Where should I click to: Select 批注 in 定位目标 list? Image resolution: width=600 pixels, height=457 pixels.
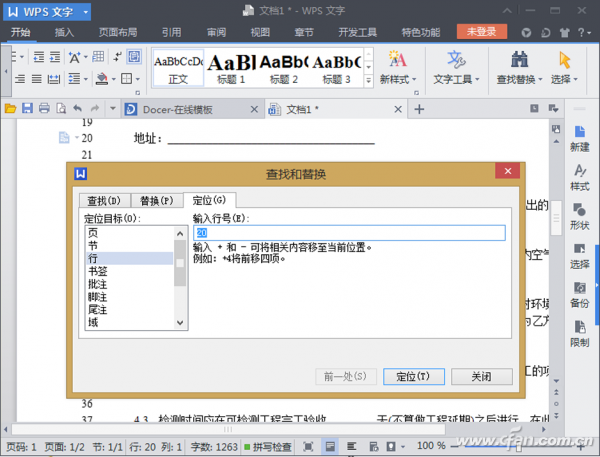(129, 284)
